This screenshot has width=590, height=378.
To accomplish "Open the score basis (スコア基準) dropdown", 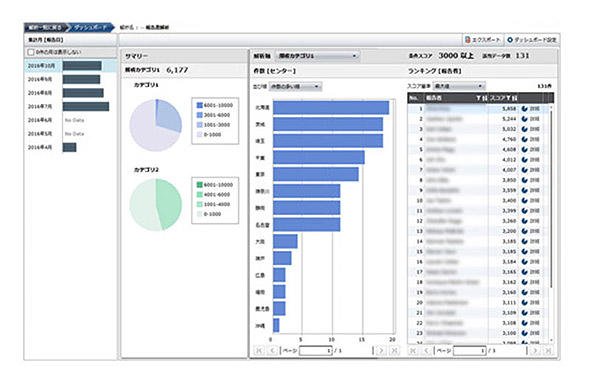I will [459, 86].
